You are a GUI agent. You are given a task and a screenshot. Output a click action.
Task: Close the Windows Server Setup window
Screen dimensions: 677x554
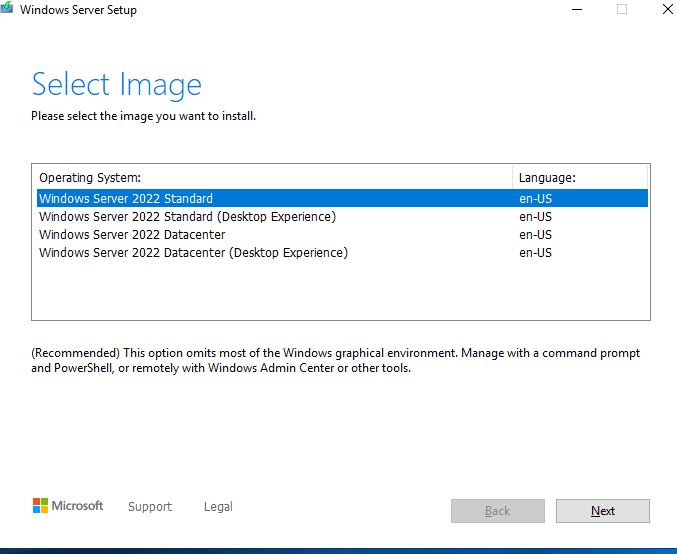(x=667, y=10)
